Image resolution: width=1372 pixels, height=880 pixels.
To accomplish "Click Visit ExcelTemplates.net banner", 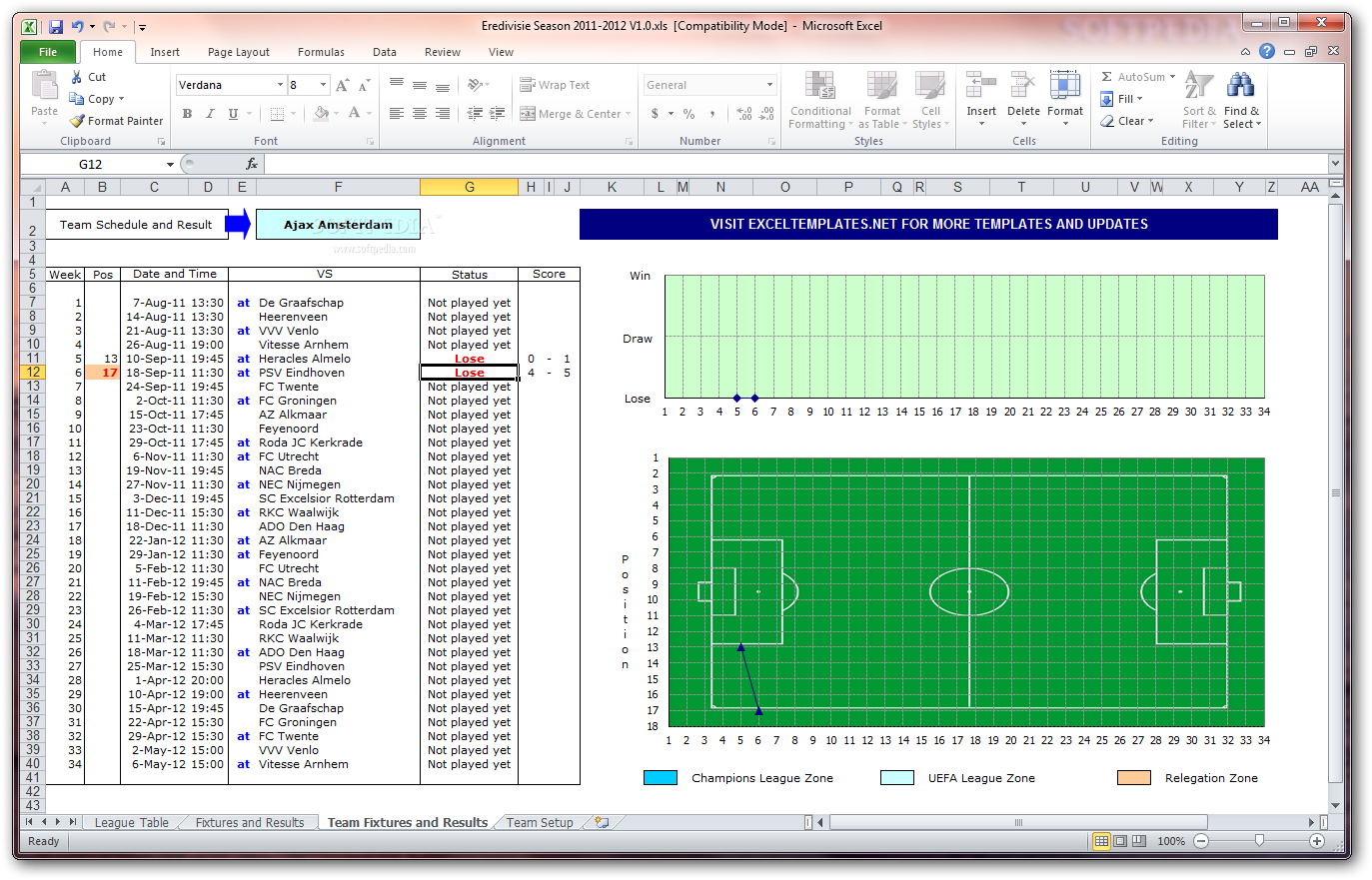I will [x=928, y=224].
